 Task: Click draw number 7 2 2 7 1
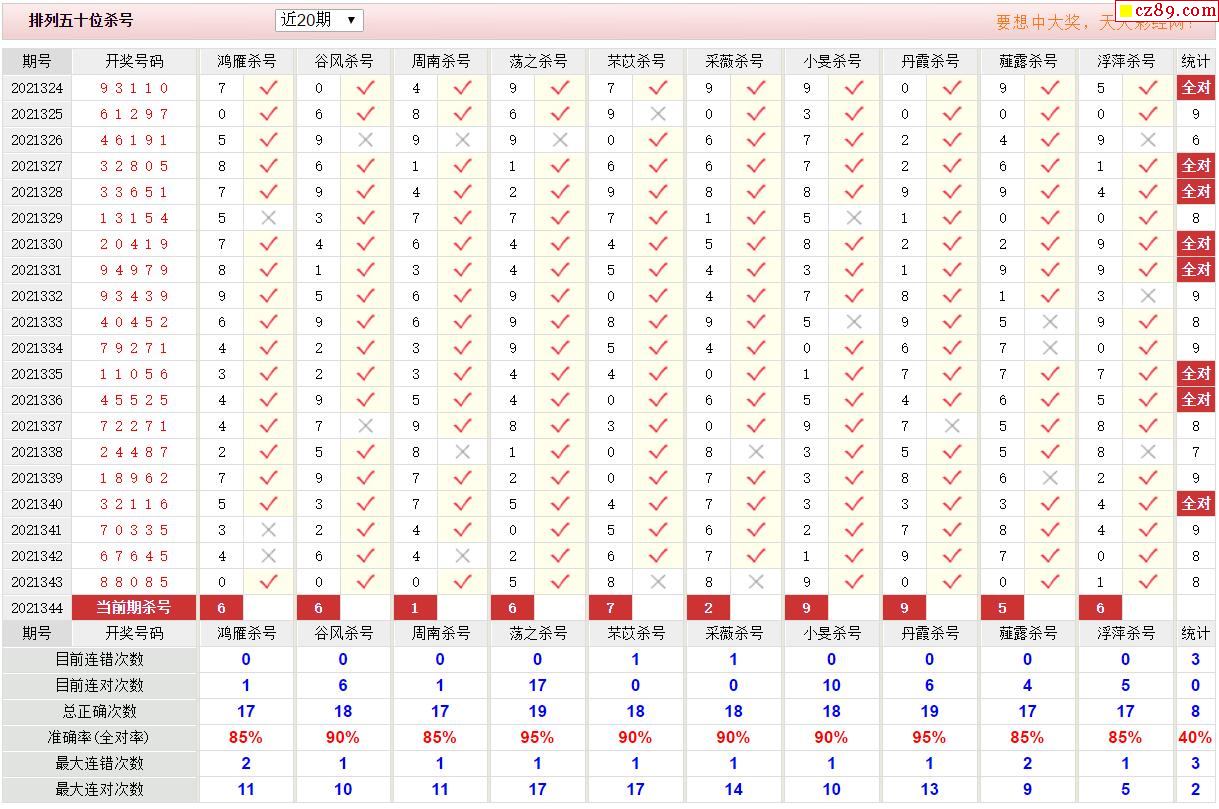pyautogui.click(x=134, y=426)
